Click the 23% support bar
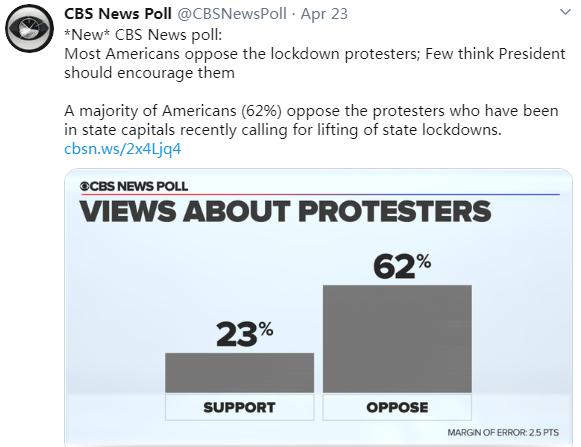This screenshot has height=447, width=581. 239,373
